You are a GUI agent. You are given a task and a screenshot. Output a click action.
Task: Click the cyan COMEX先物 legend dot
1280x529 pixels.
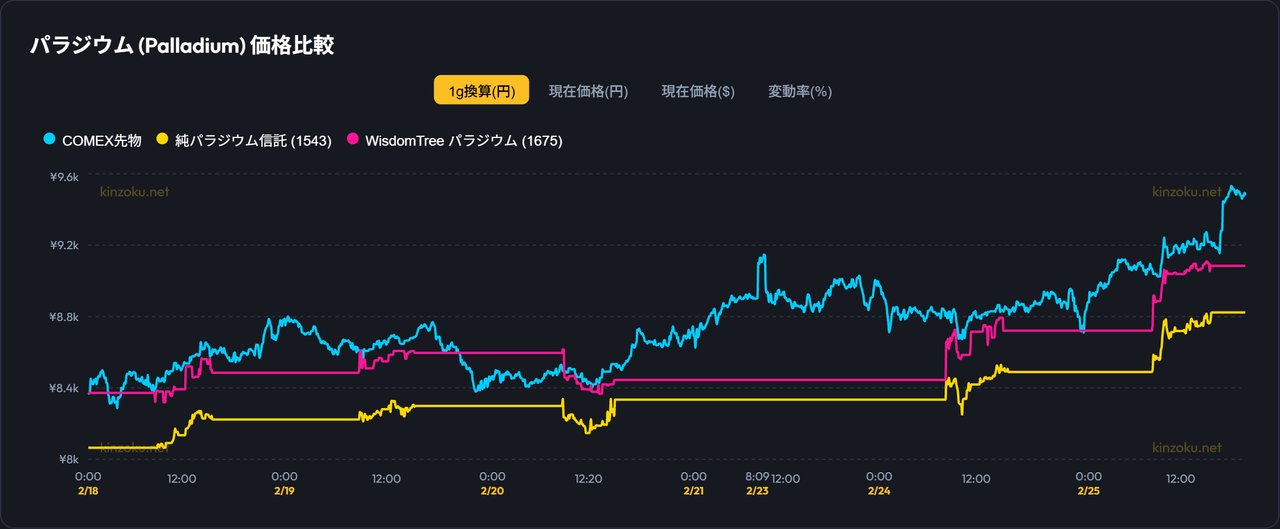[50, 141]
